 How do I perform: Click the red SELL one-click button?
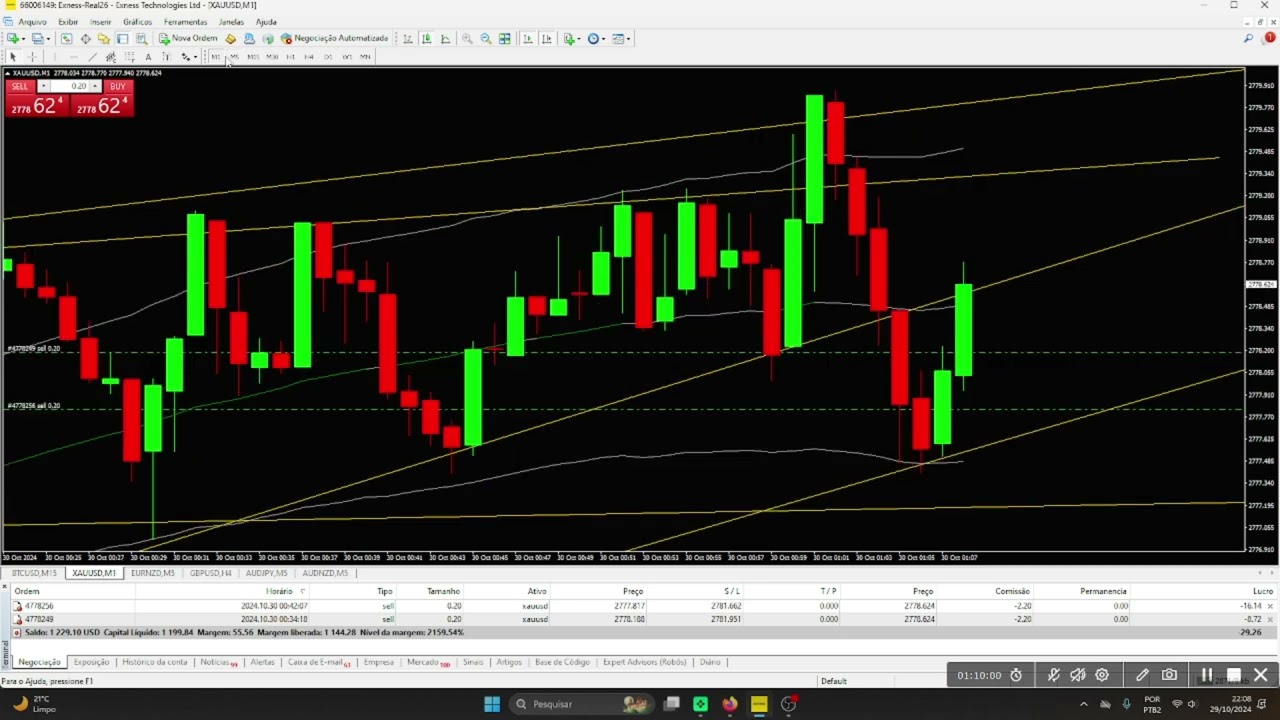point(21,87)
